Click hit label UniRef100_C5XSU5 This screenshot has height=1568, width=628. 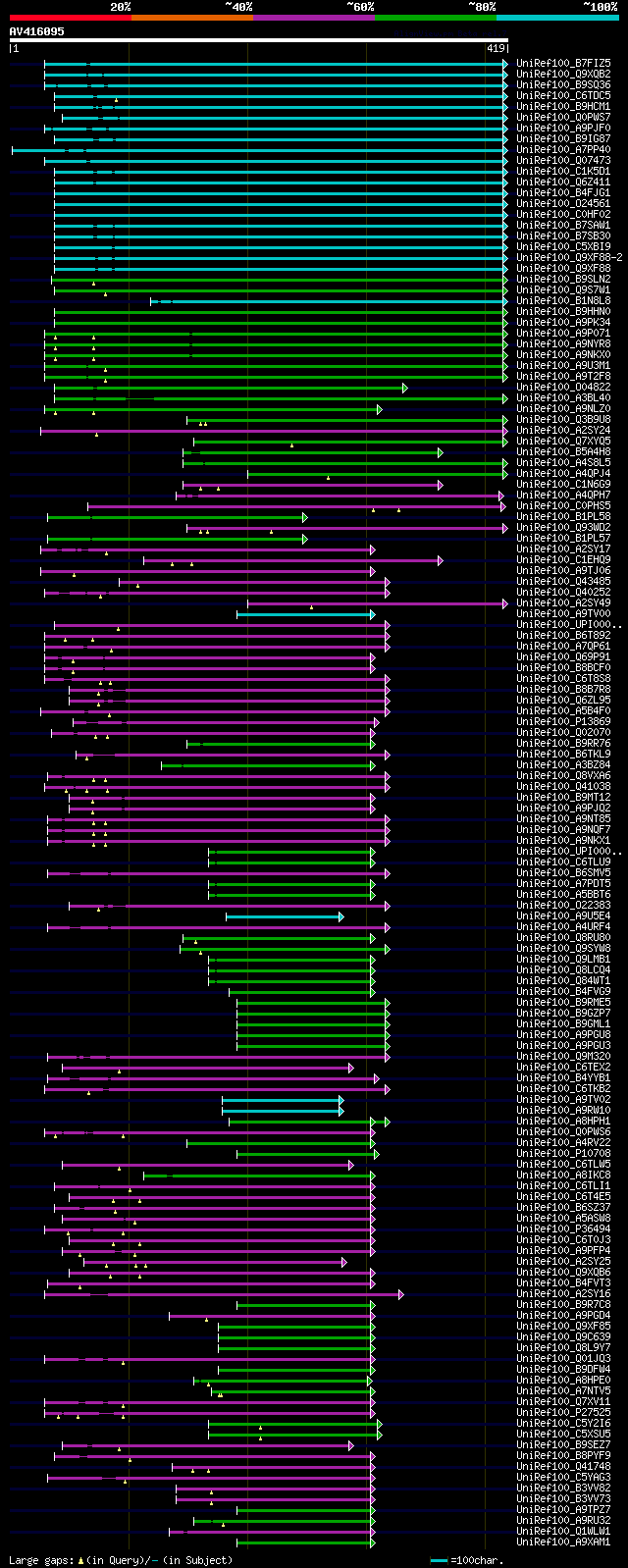[563, 1434]
